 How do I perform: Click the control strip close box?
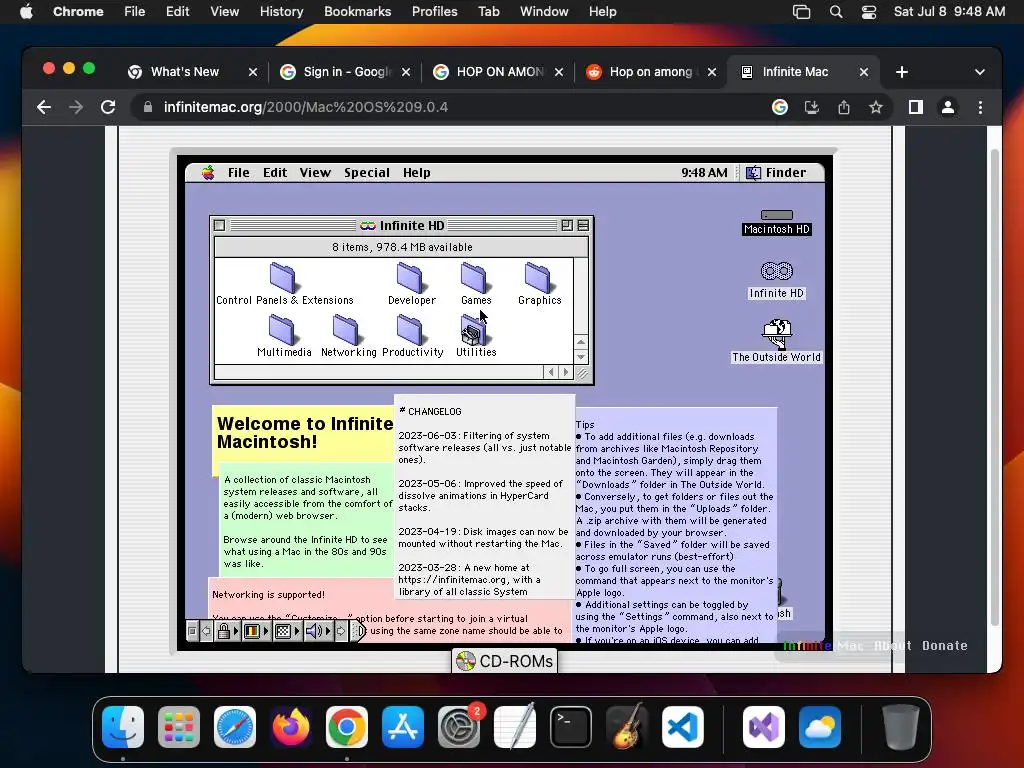click(192, 631)
